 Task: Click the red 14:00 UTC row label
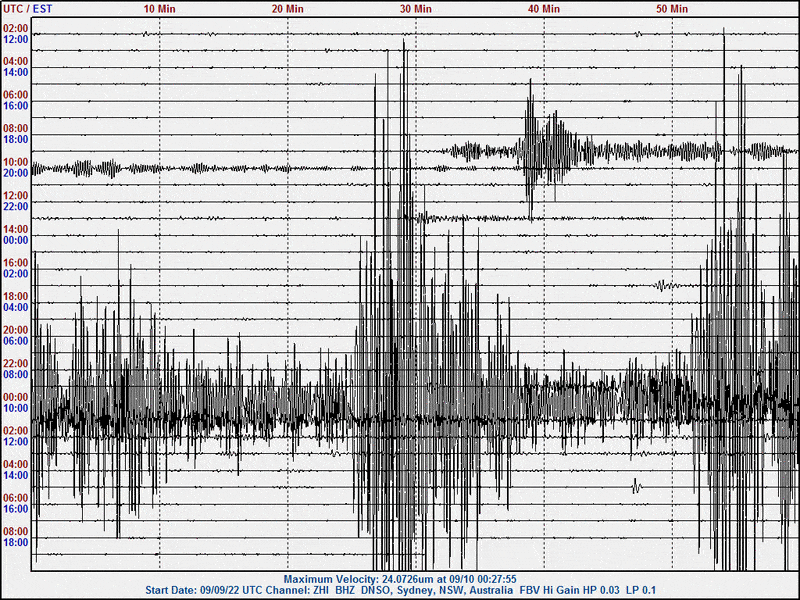point(15,229)
